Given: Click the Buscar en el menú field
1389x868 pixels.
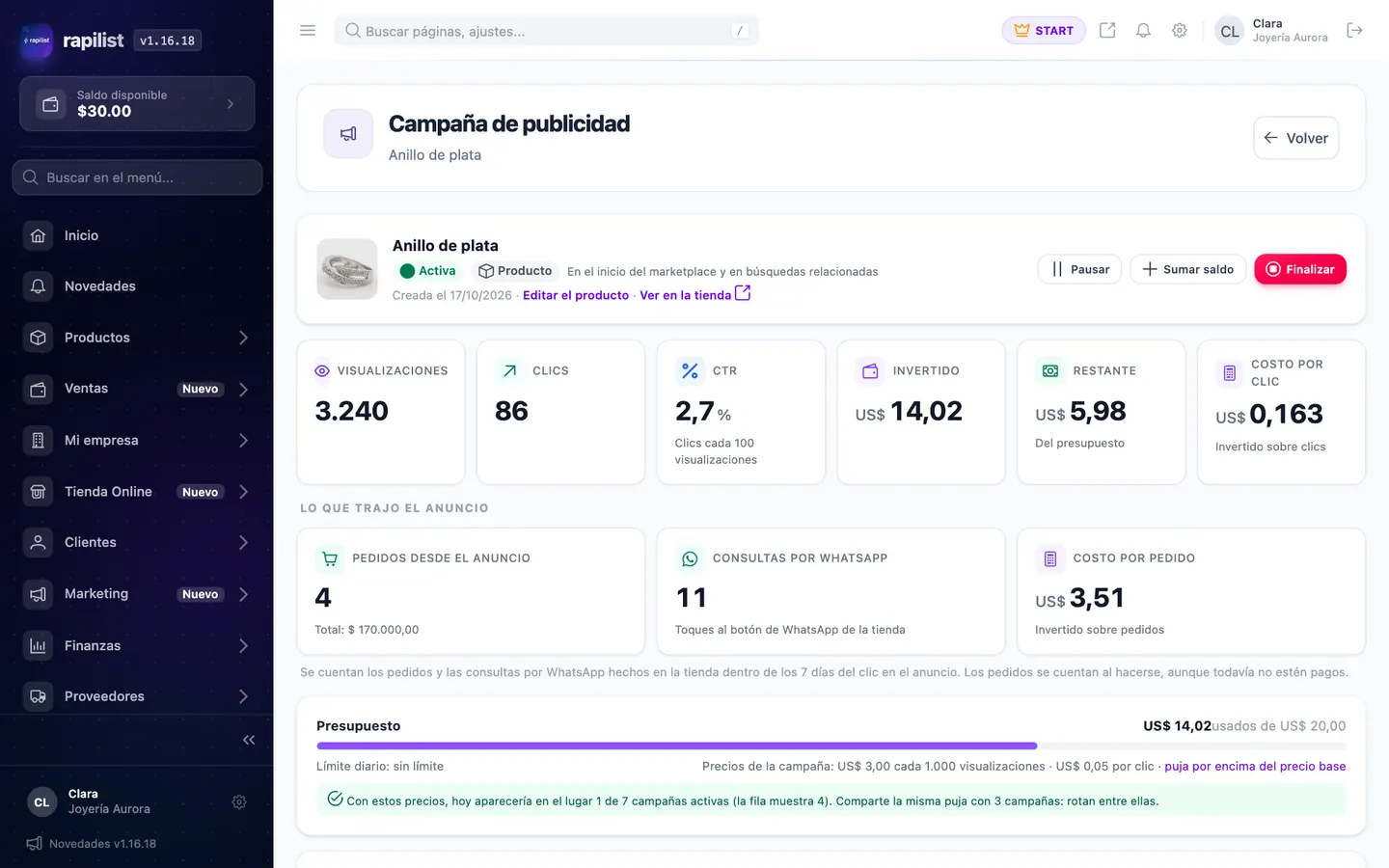Looking at the screenshot, I should [x=137, y=177].
